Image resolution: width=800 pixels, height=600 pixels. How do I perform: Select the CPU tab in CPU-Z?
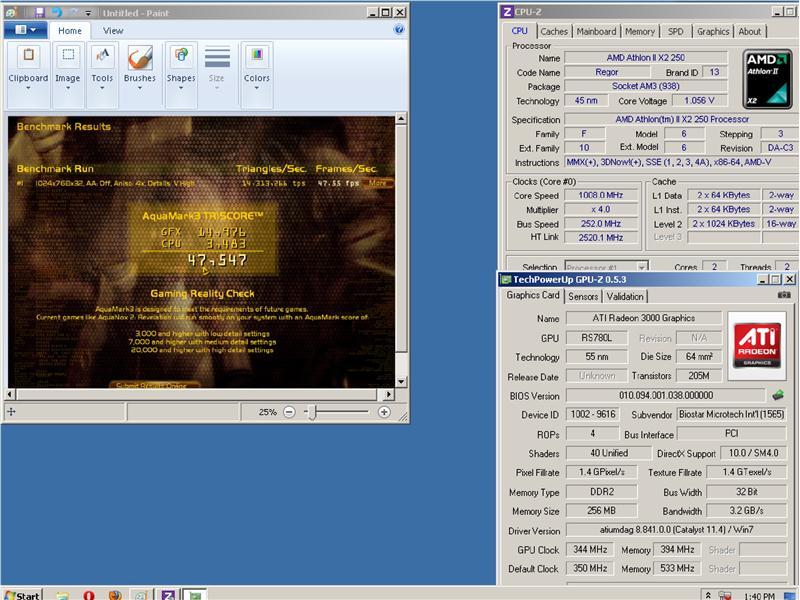pos(519,31)
